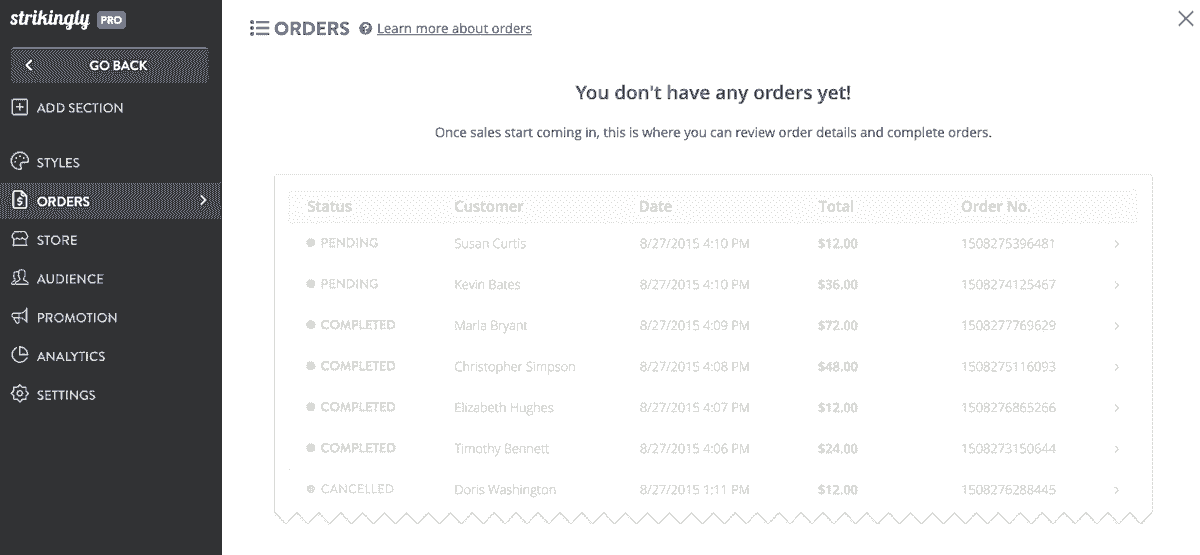Select the Orders menu item
This screenshot has height=555, width=1200.
111,201
